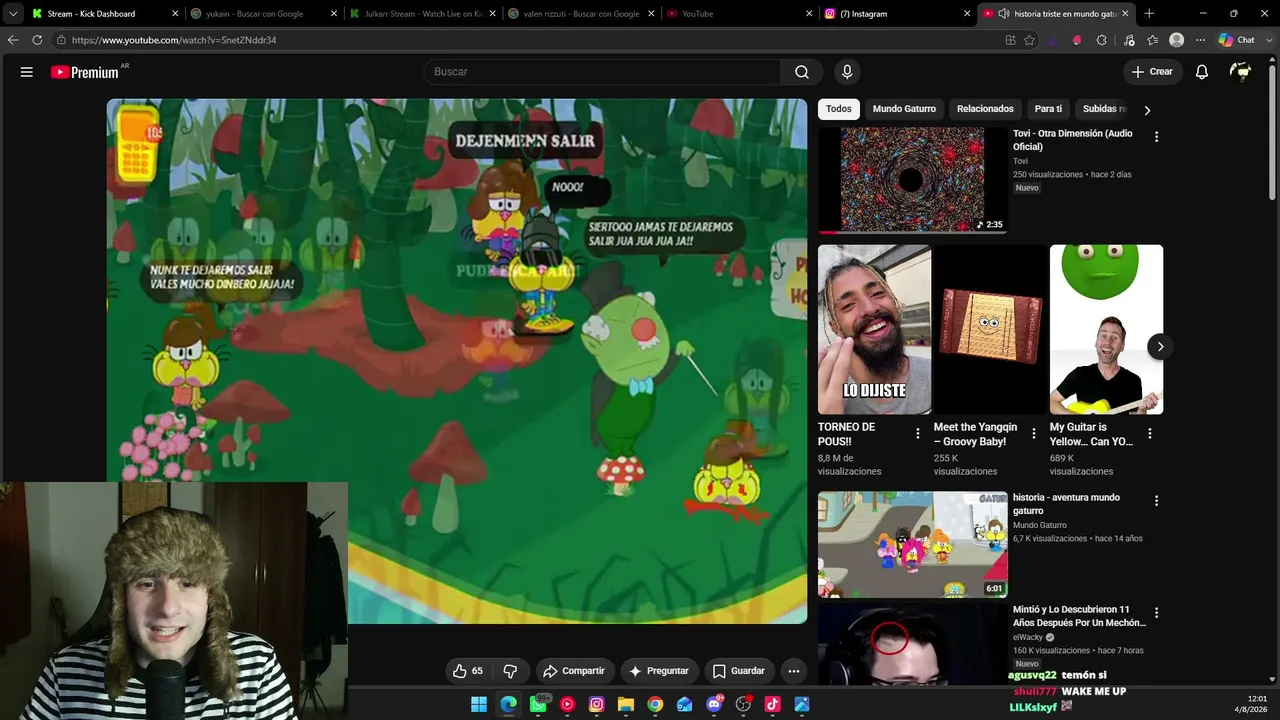1280x720 pixels.
Task: Show more filter chips with arrow
Action: pos(1147,110)
